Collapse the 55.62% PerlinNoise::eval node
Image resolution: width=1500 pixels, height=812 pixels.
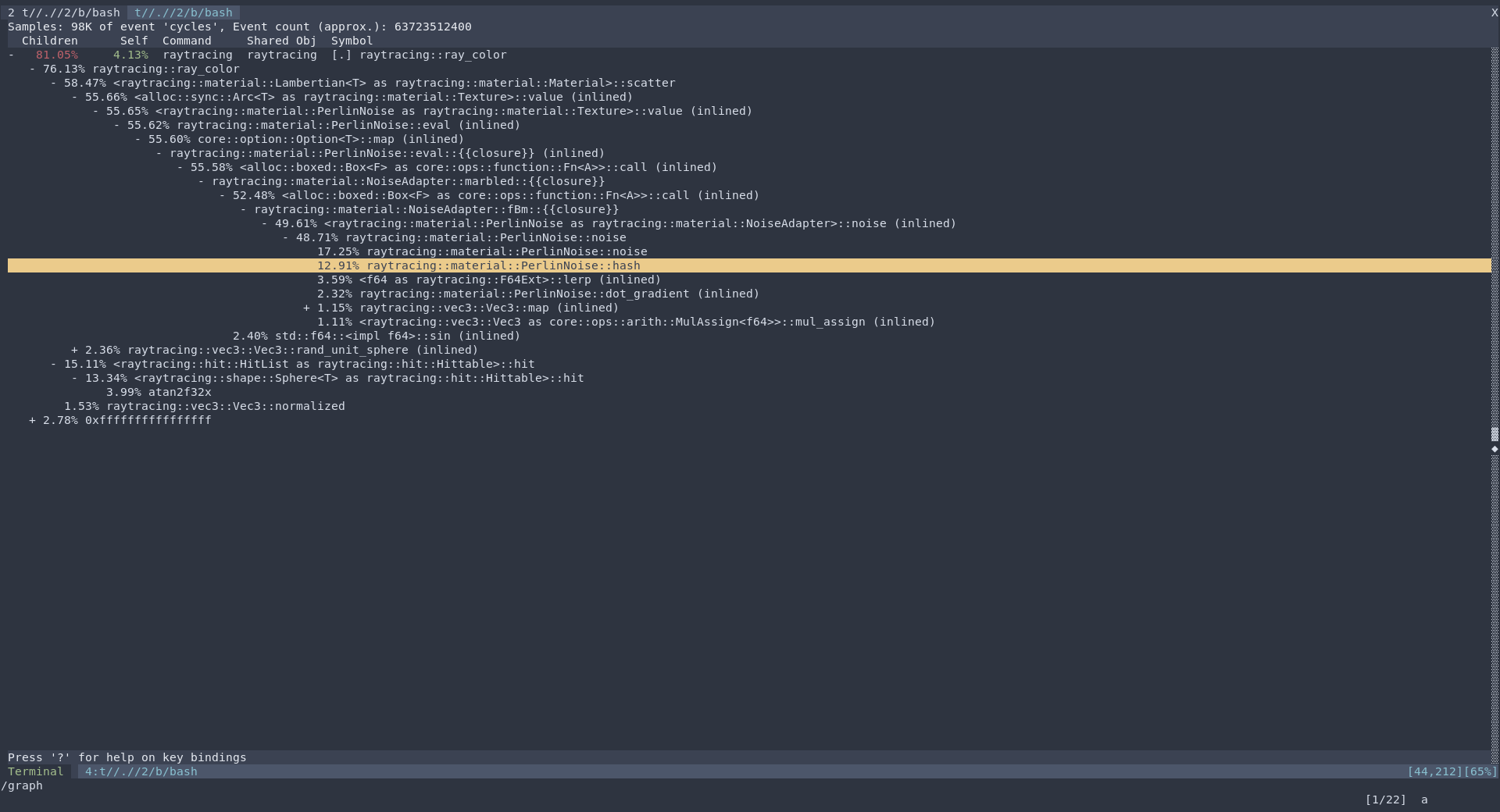click(116, 126)
